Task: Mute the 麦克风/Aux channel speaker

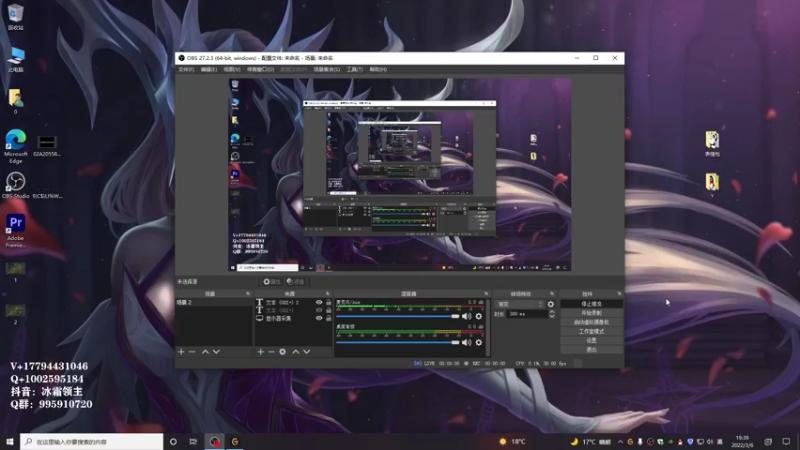Action: (466, 316)
